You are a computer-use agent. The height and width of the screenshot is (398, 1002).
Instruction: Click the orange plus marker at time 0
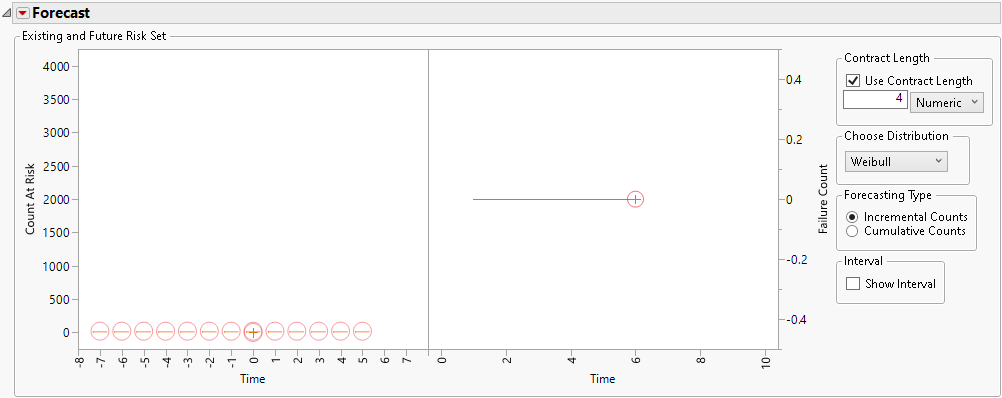click(x=253, y=332)
